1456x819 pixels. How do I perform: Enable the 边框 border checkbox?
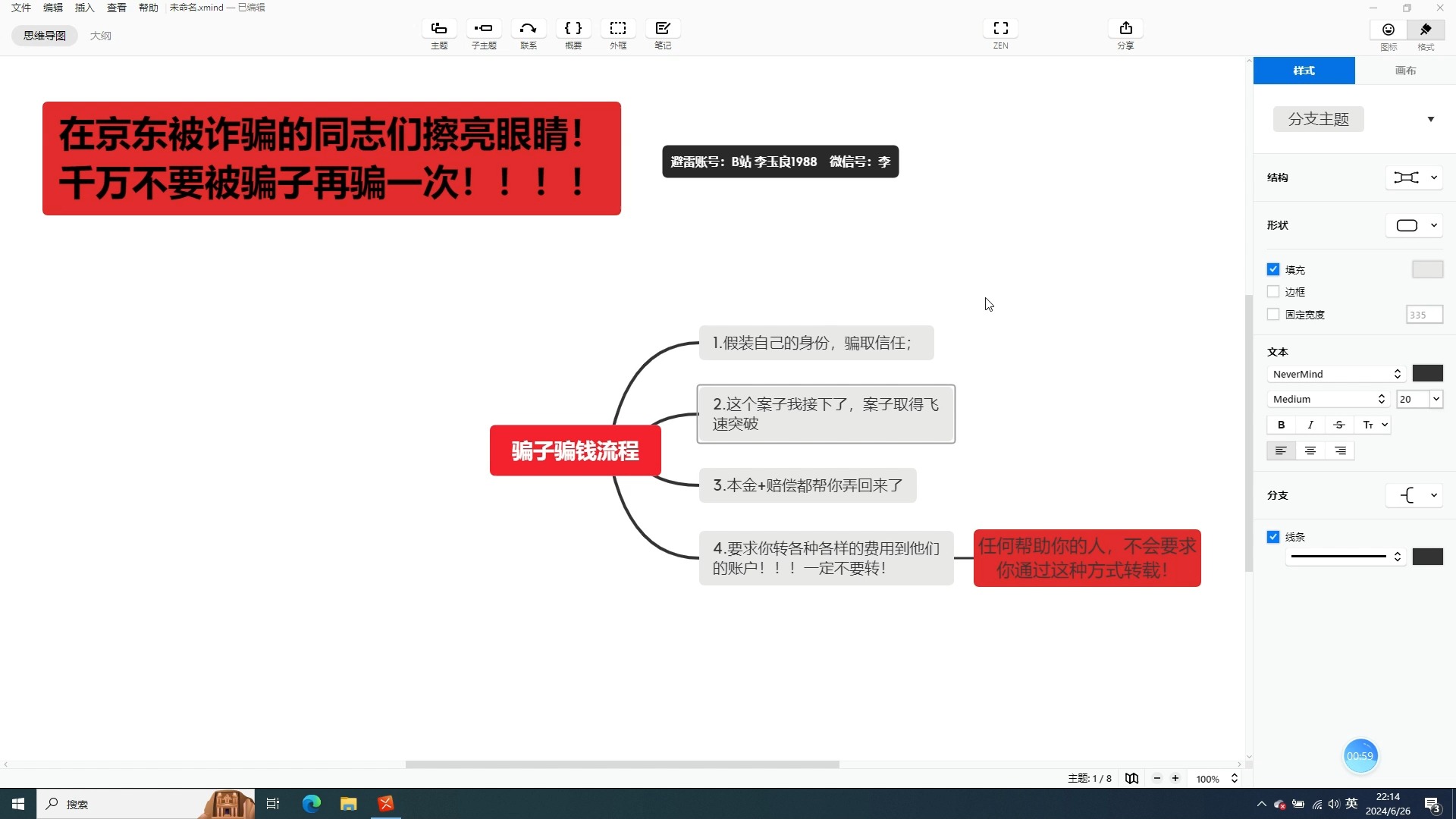click(1273, 291)
